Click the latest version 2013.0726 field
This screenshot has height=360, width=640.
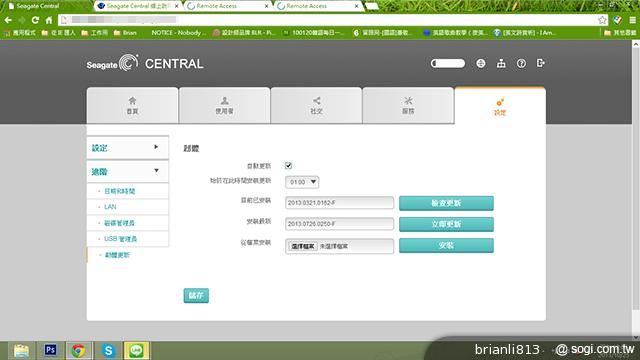point(340,224)
